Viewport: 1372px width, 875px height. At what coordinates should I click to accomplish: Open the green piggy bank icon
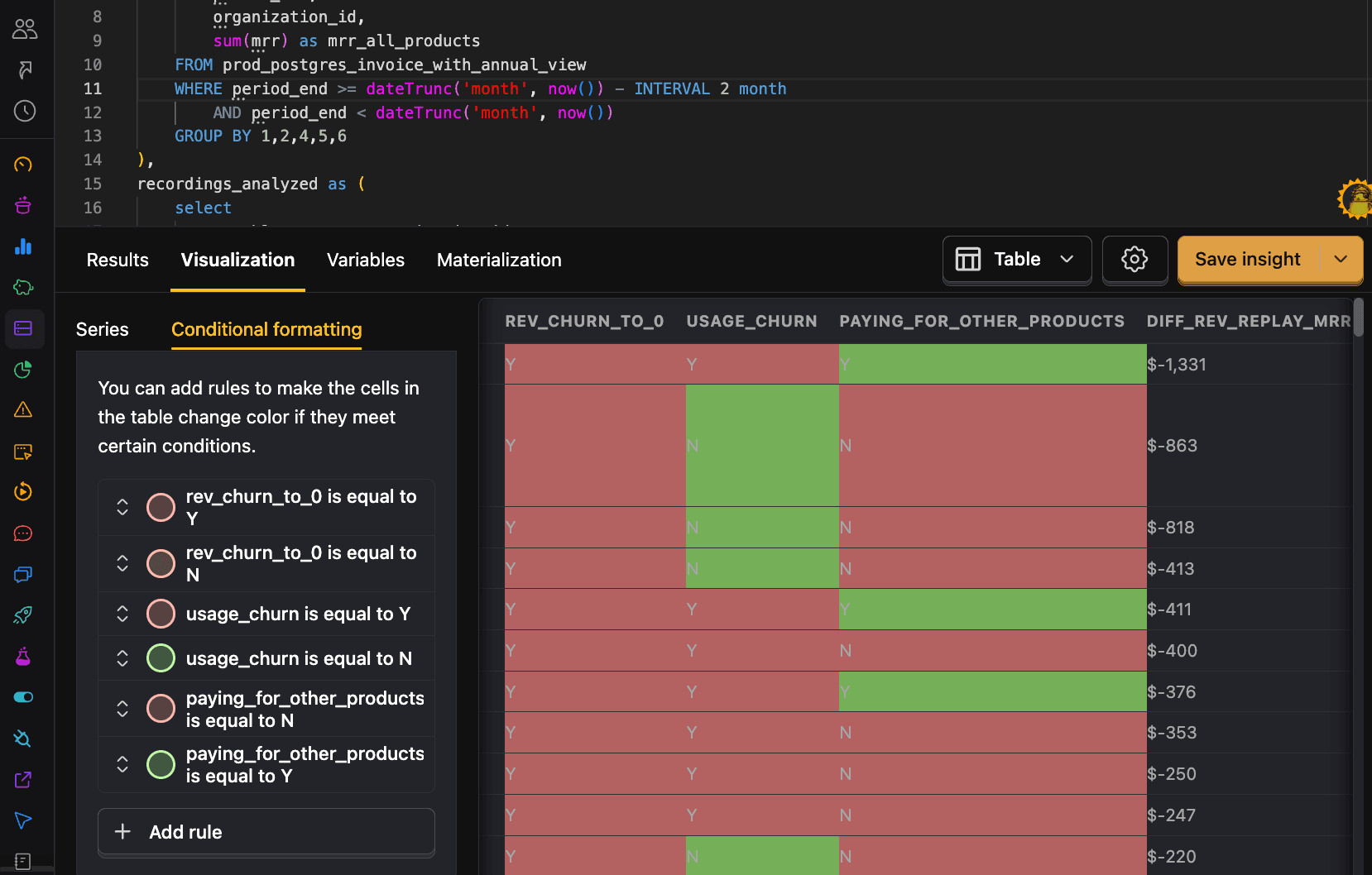point(23,287)
